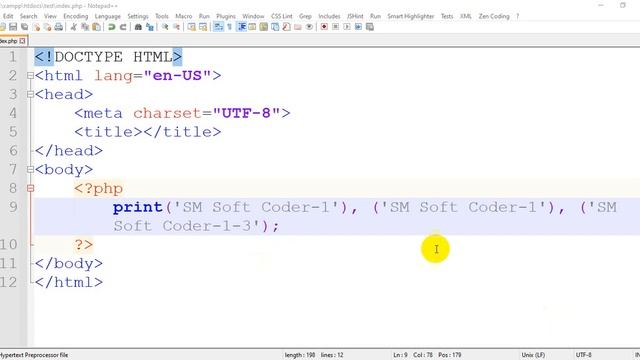Collapse the head fold marker on line 3
640x360 pixels.
point(30,94)
